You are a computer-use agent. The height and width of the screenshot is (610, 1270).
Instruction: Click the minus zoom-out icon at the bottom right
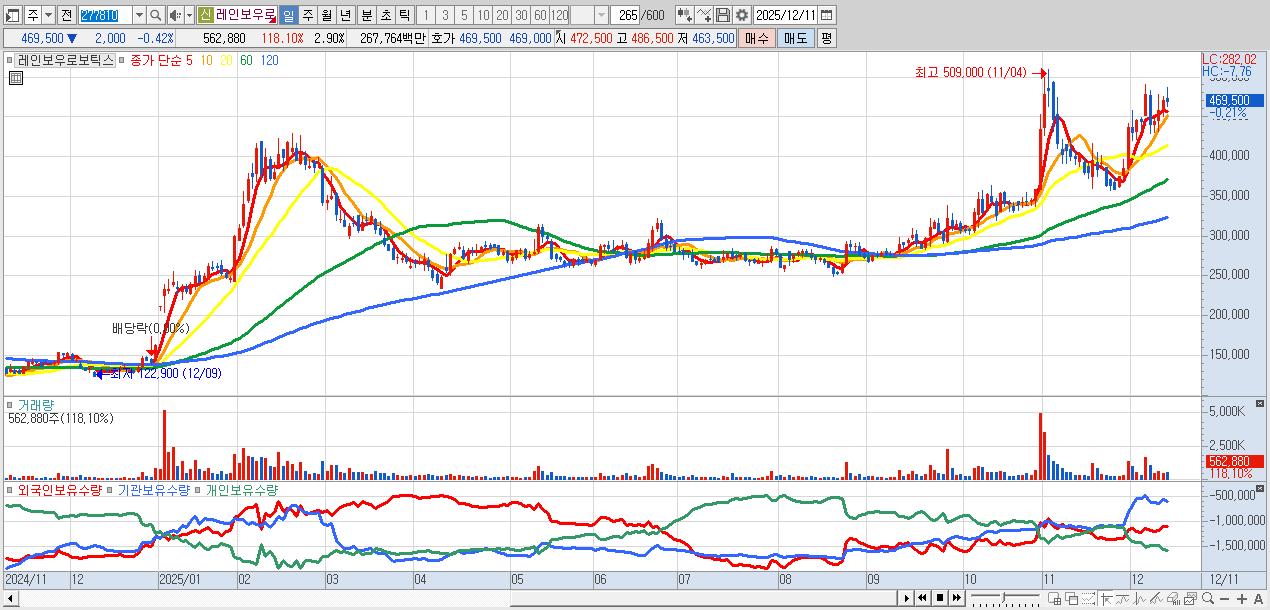click(x=1225, y=598)
